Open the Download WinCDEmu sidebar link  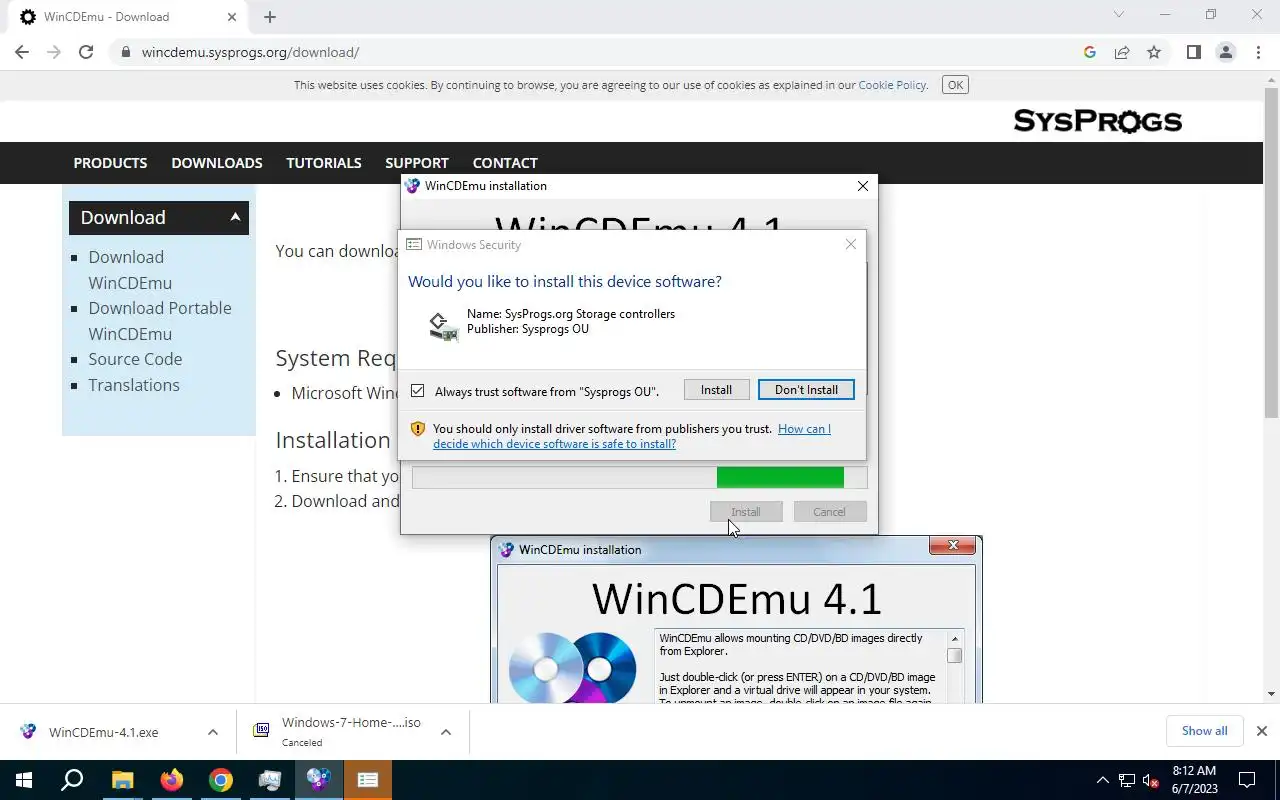[130, 270]
